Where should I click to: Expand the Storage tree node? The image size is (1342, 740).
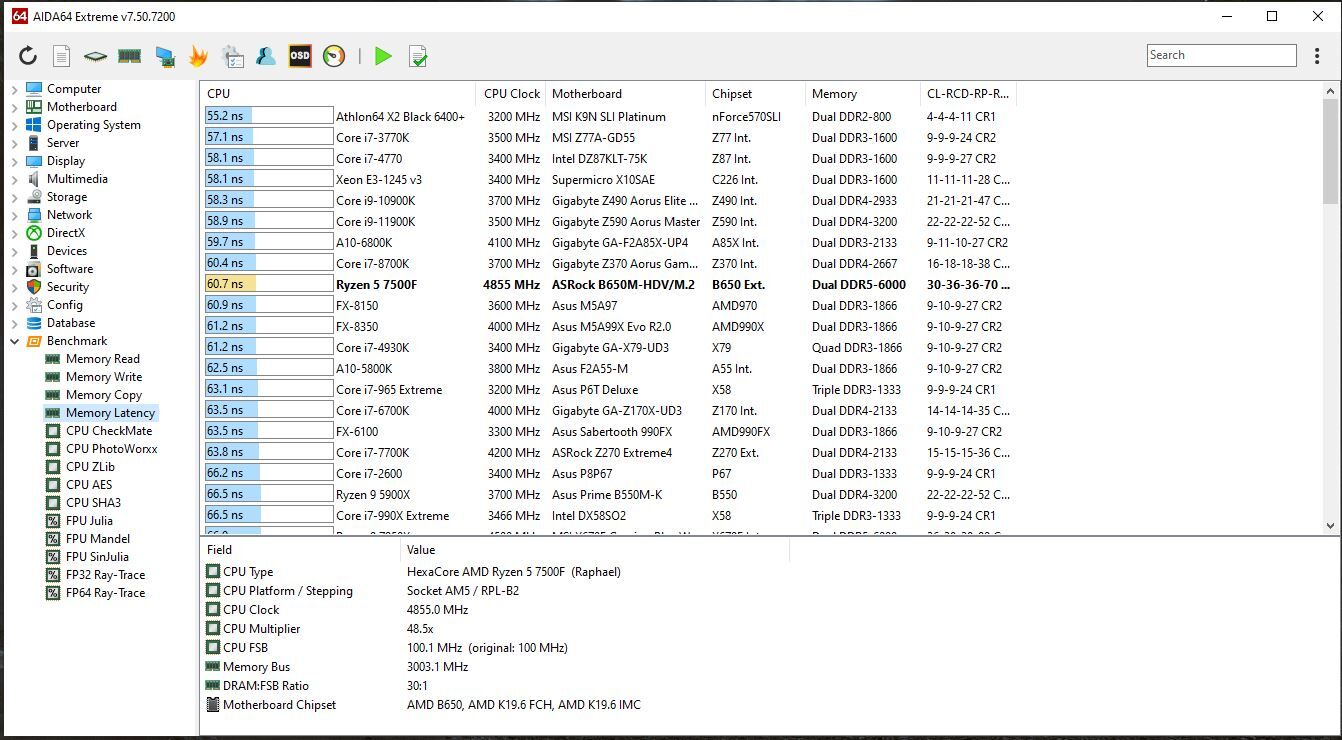pos(15,197)
